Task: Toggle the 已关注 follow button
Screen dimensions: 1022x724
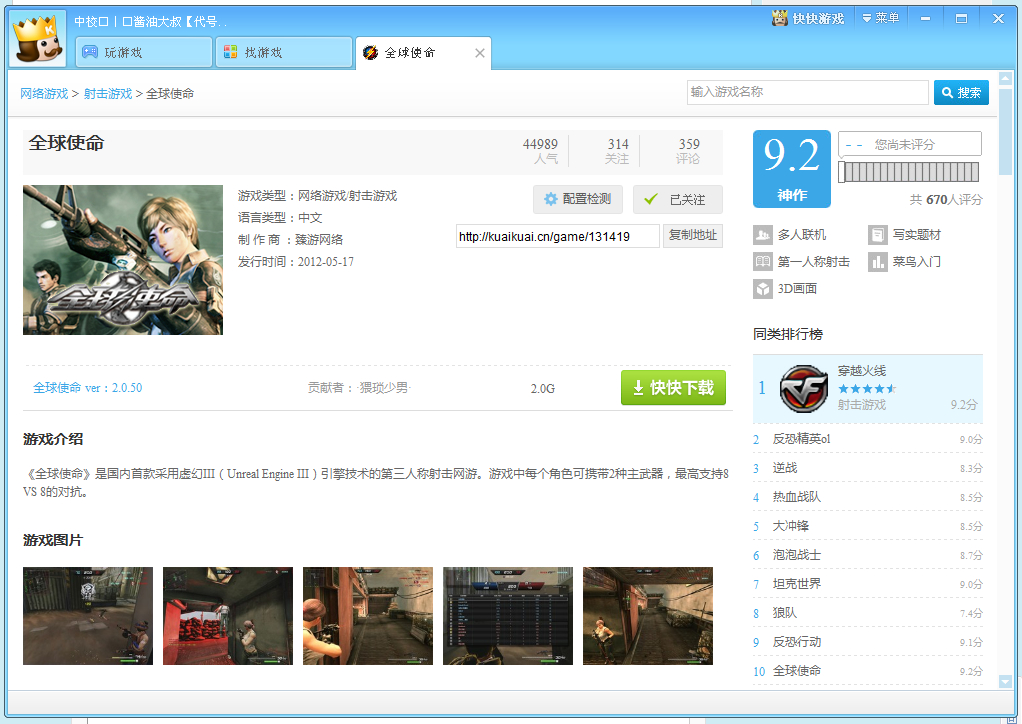Action: tap(678, 199)
